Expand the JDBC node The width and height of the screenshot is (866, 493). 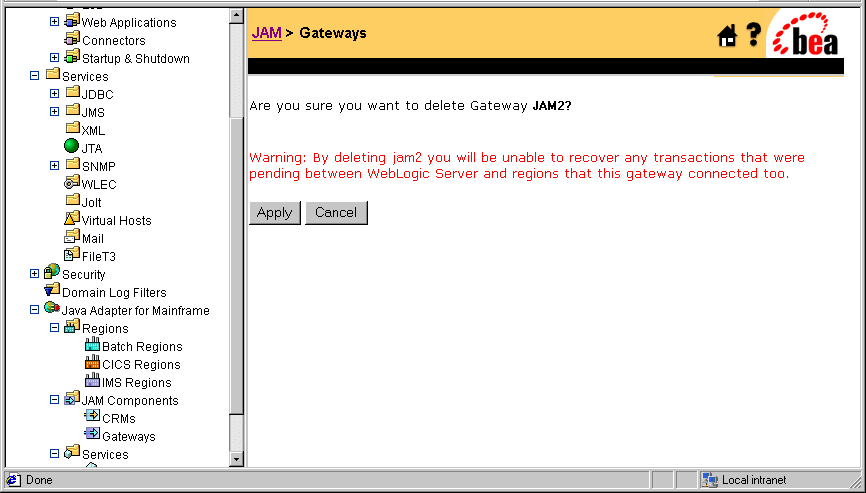[54, 94]
